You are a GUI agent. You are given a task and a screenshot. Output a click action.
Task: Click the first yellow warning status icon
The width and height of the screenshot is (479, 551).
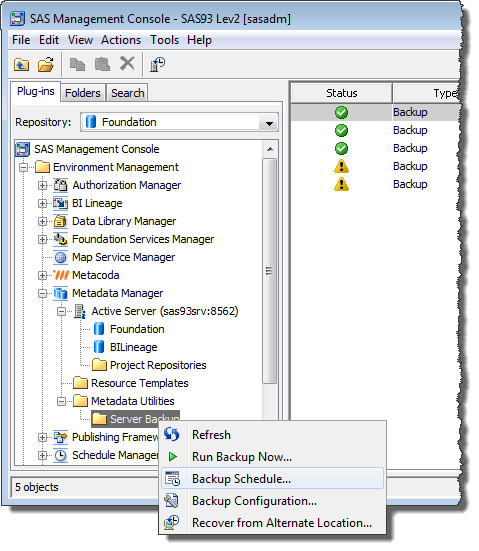[341, 167]
